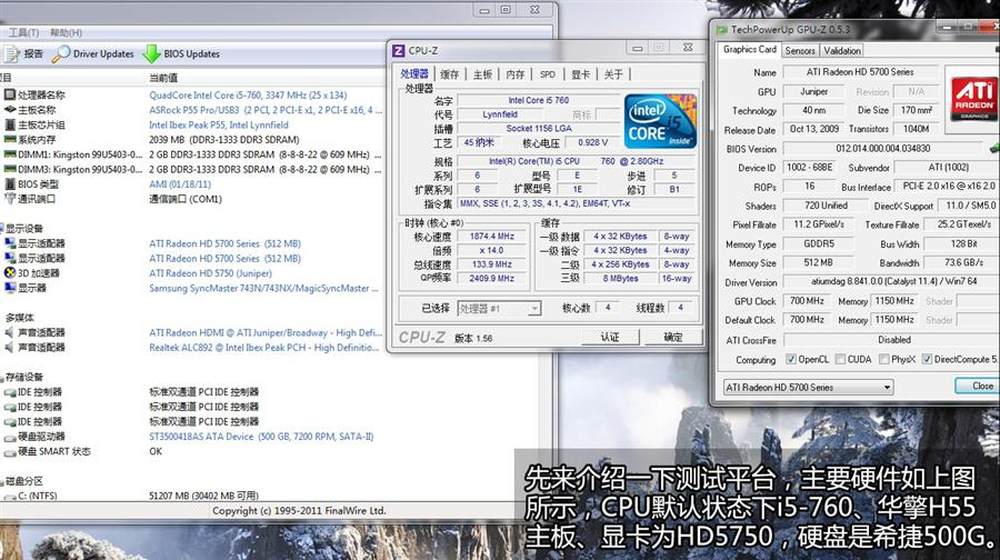The image size is (1000, 560).
Task: Open Driver Updates in the toolbar
Action: 94,54
